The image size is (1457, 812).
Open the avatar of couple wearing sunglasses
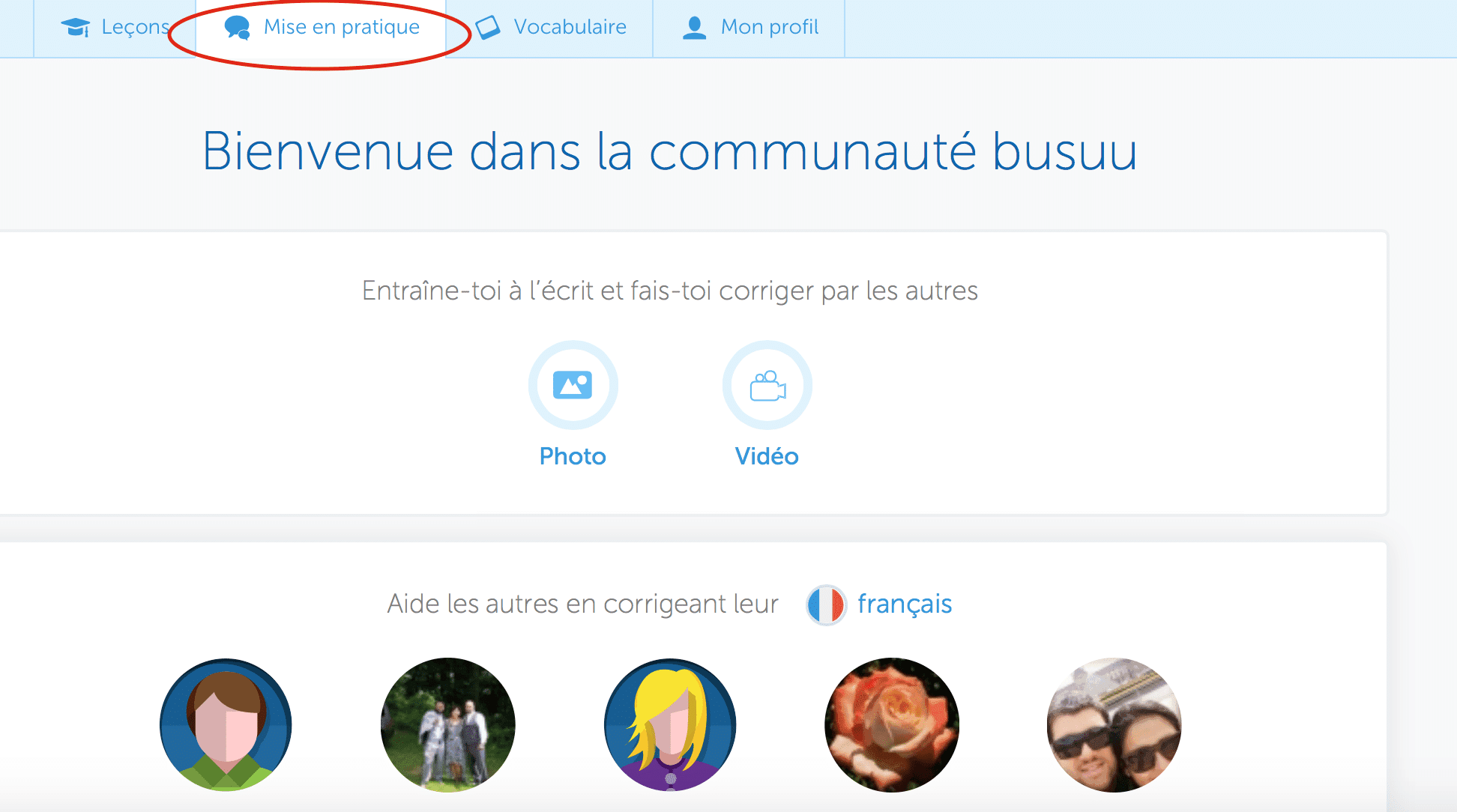(1114, 724)
